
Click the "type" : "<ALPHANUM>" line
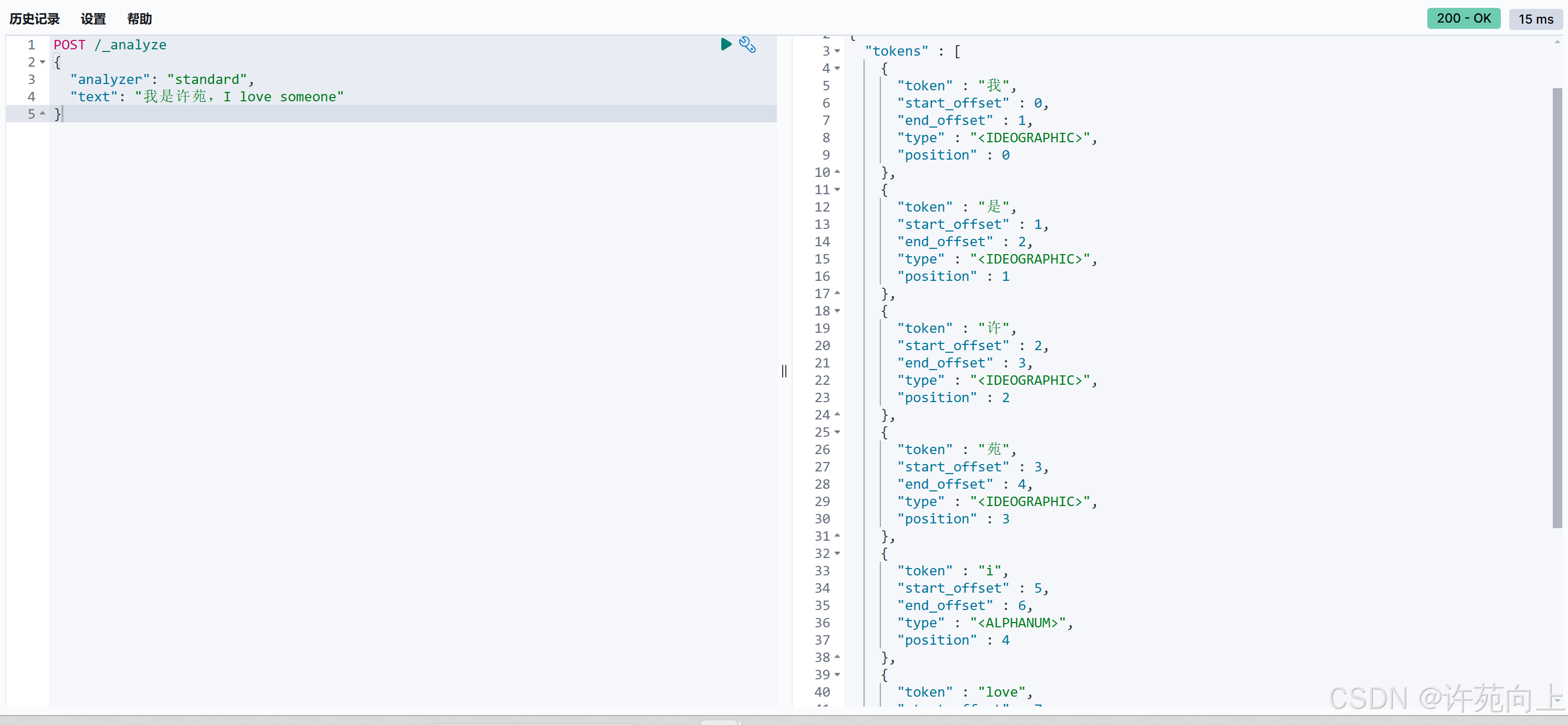pyautogui.click(x=985, y=623)
